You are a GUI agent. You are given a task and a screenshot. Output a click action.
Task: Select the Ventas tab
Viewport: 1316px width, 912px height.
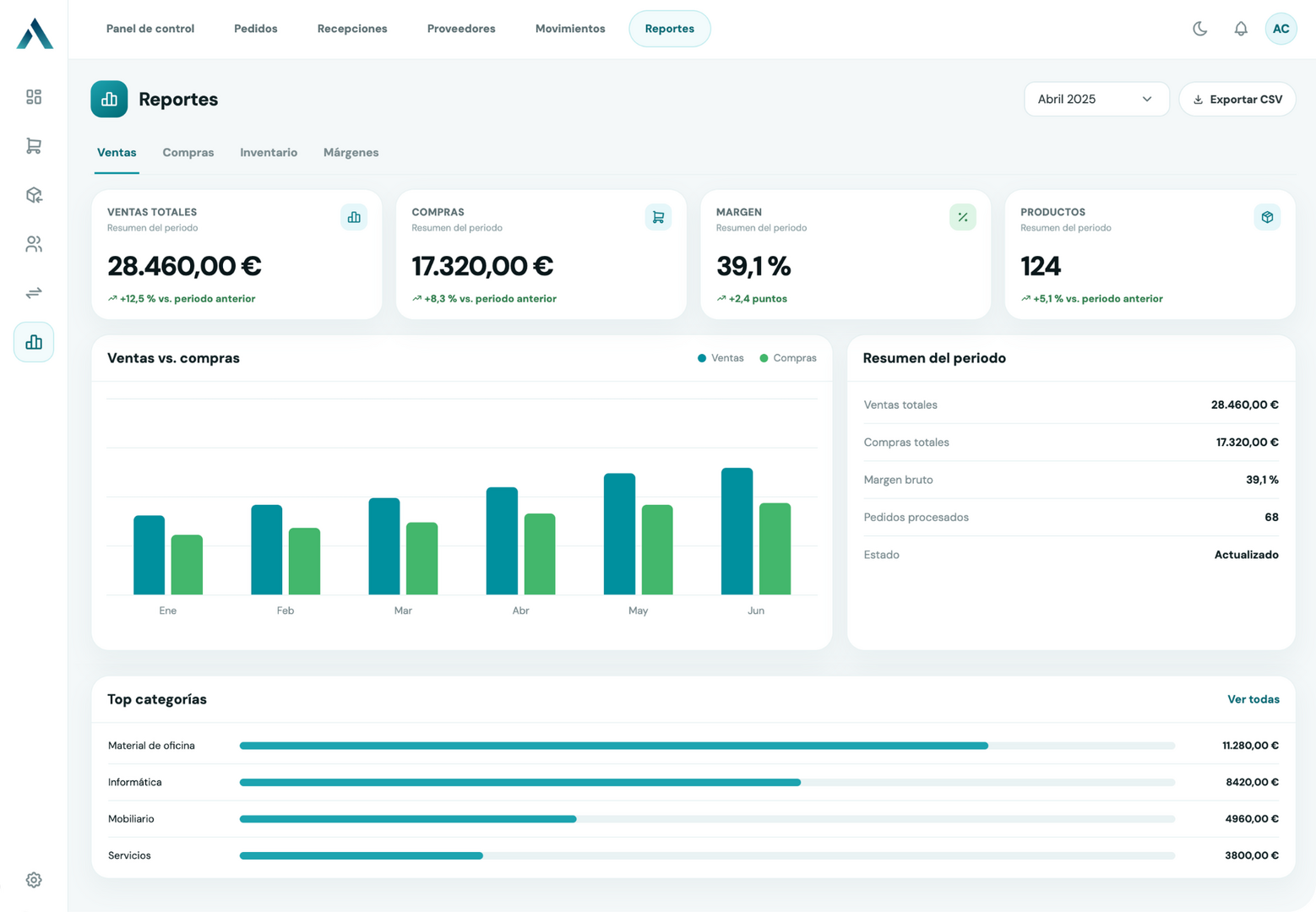[x=117, y=153]
